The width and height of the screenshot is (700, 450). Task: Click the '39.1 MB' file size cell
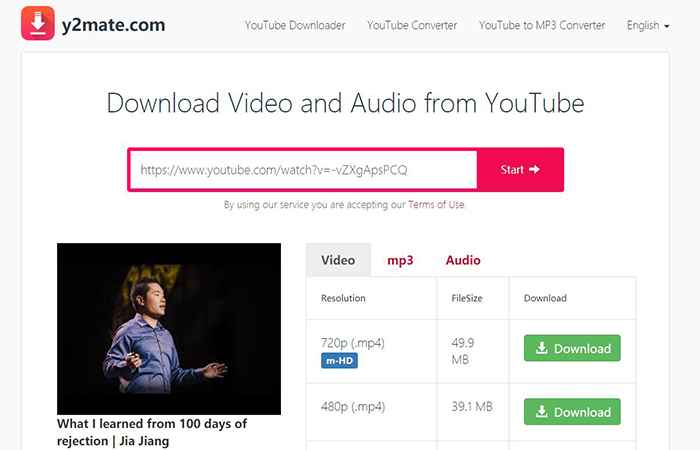coord(473,412)
